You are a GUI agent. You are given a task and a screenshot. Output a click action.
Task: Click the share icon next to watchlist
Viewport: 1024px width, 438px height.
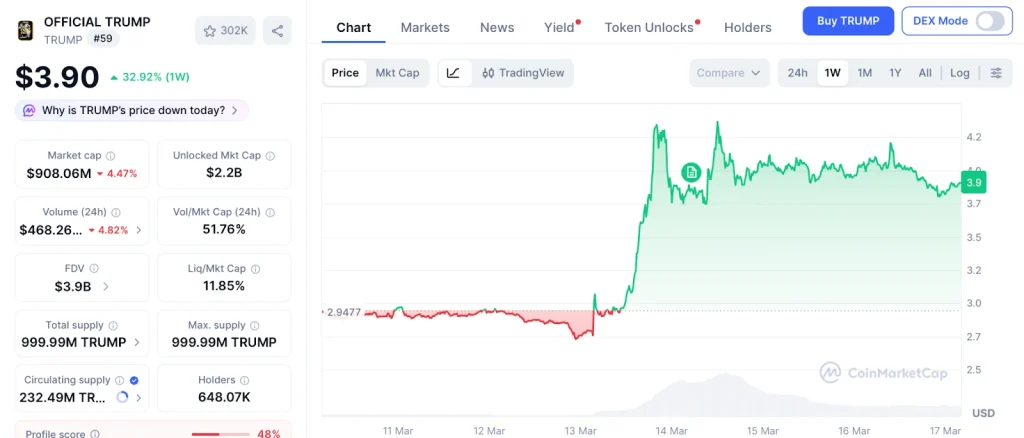(x=277, y=31)
